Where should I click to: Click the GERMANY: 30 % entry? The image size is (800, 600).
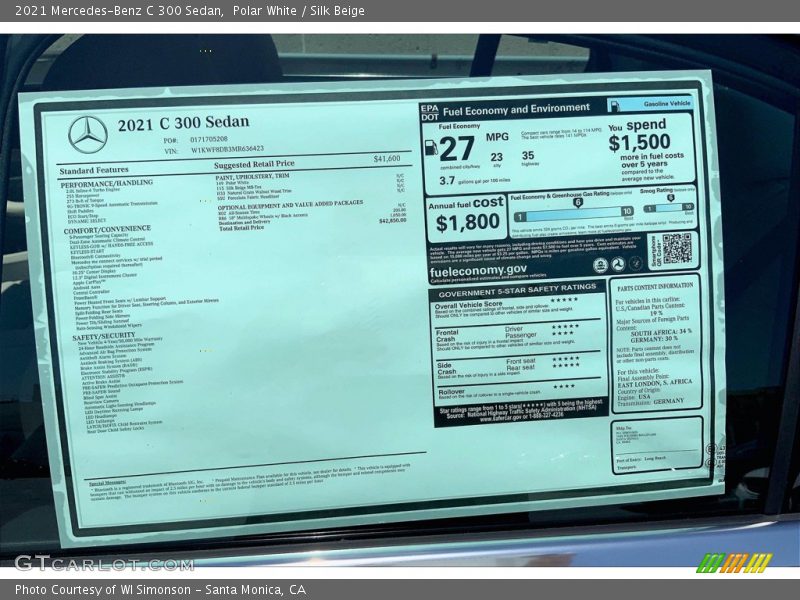(x=654, y=339)
